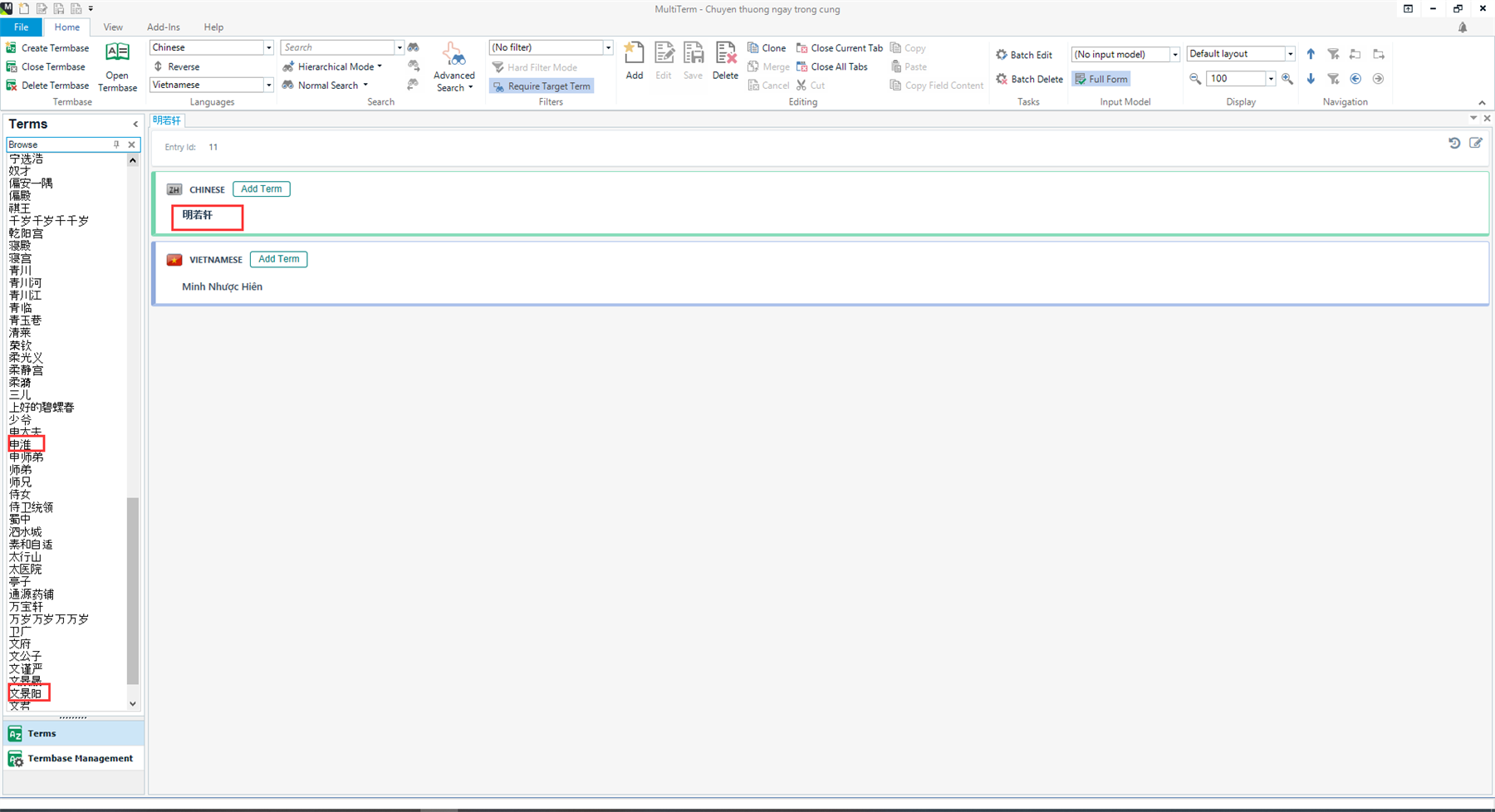This screenshot has width=1495, height=812.
Task: Open the Chinese source language dropdown
Action: point(268,47)
